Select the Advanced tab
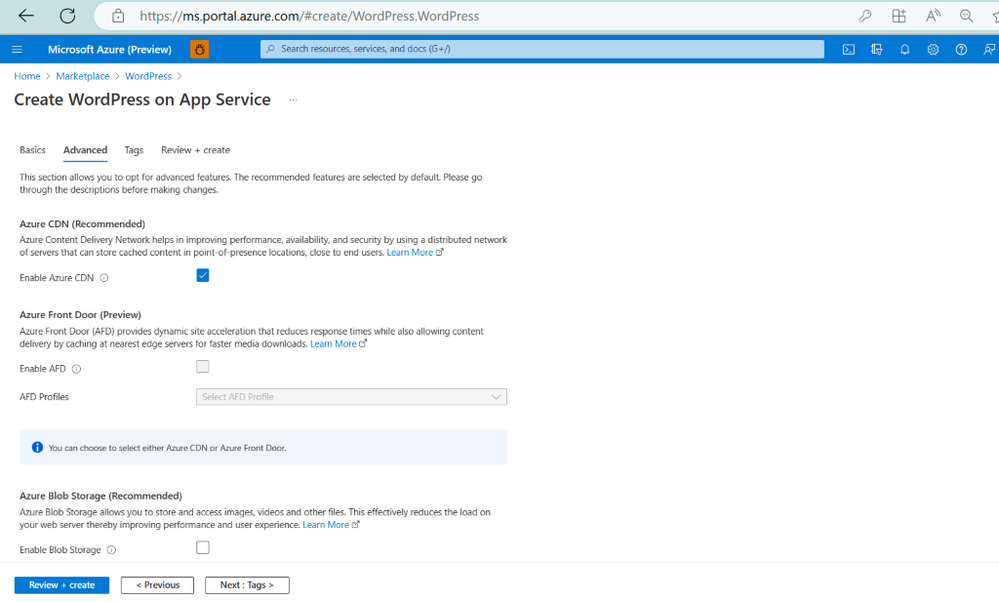Image resolution: width=999 pixels, height=602 pixels. [x=85, y=150]
